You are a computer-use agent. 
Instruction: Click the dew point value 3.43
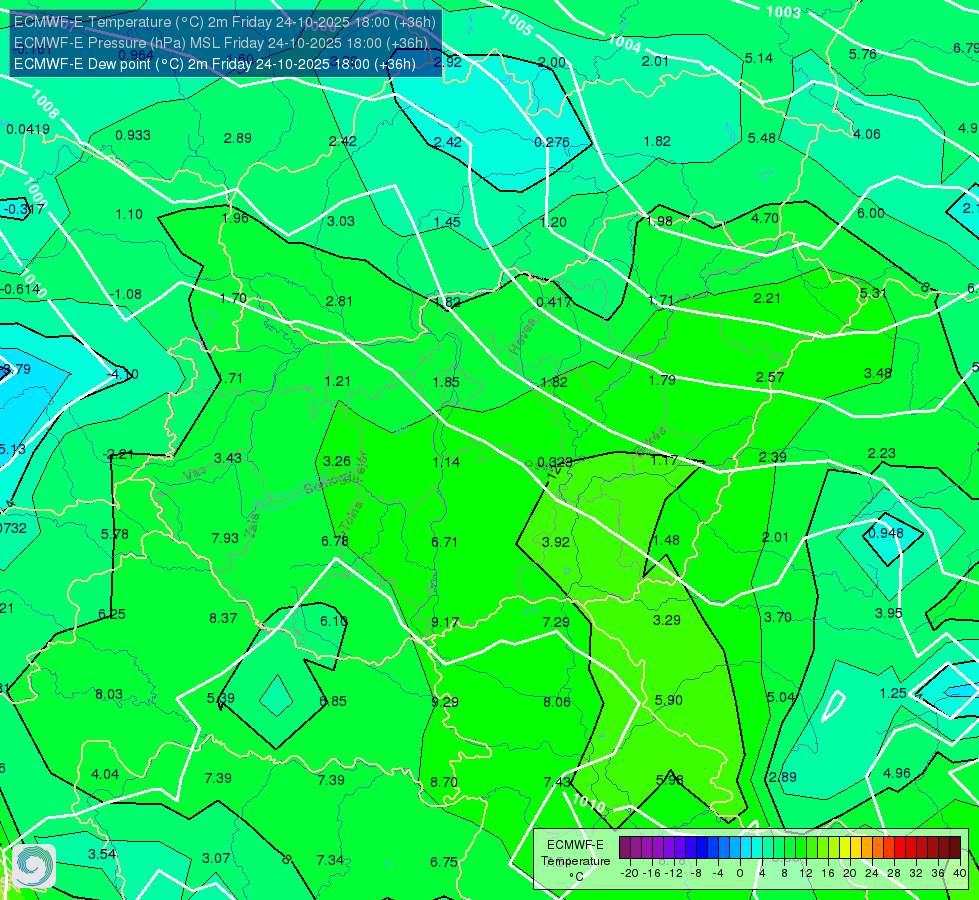tap(228, 458)
